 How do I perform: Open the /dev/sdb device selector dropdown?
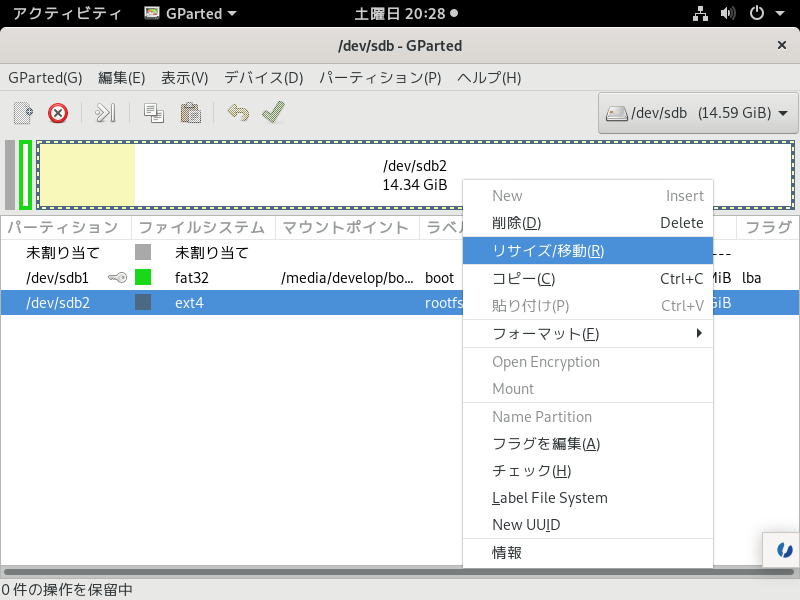click(x=698, y=113)
